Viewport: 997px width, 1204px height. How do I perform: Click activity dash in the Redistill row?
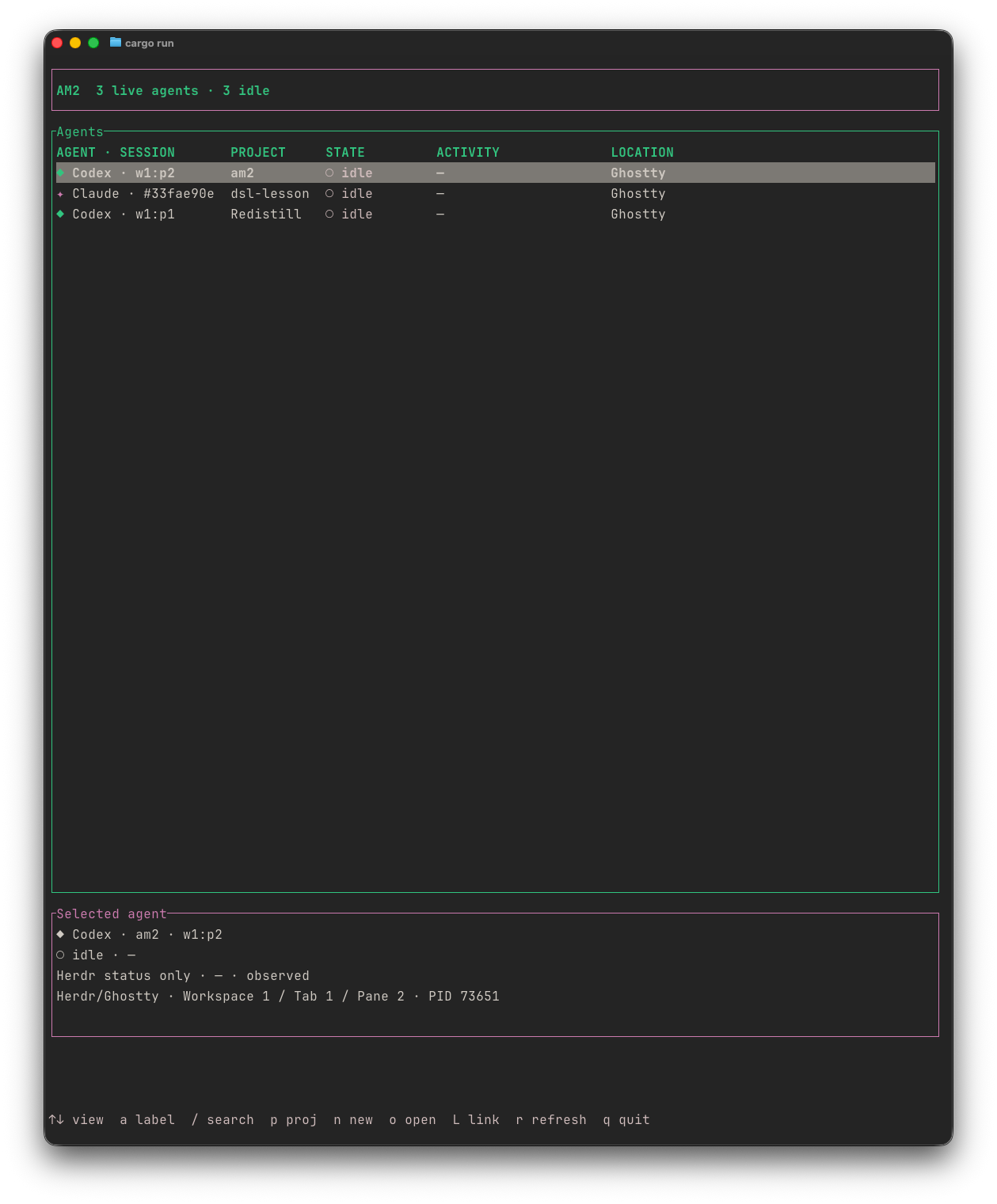(440, 214)
